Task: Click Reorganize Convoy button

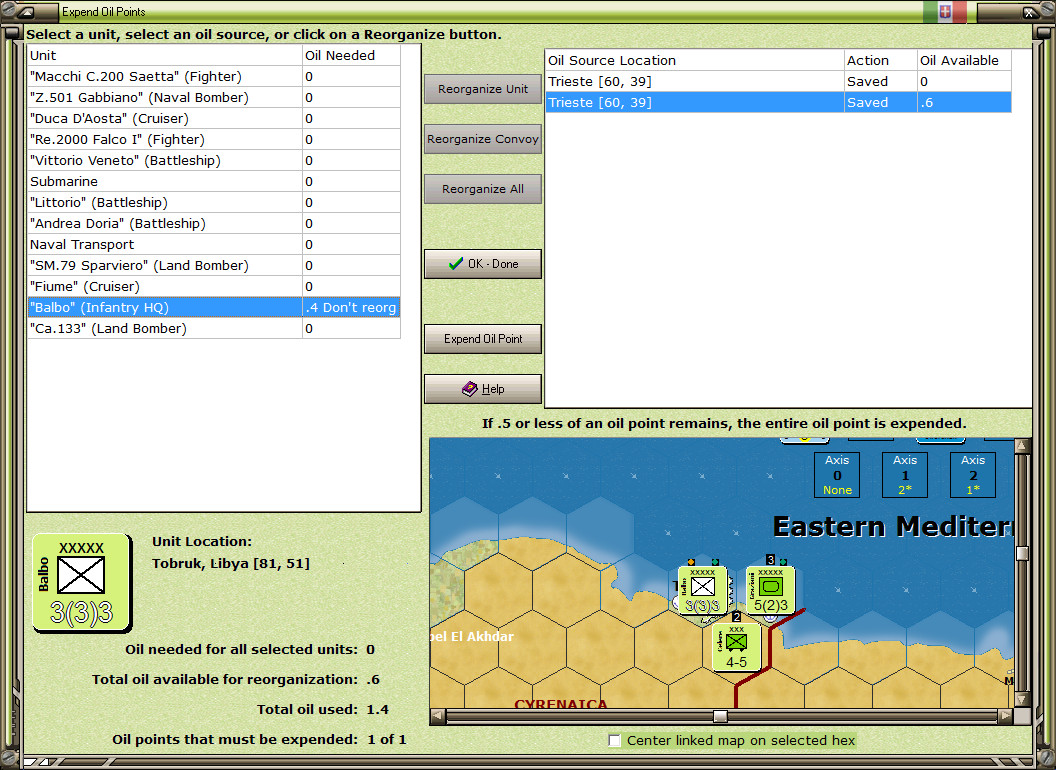Action: (483, 139)
